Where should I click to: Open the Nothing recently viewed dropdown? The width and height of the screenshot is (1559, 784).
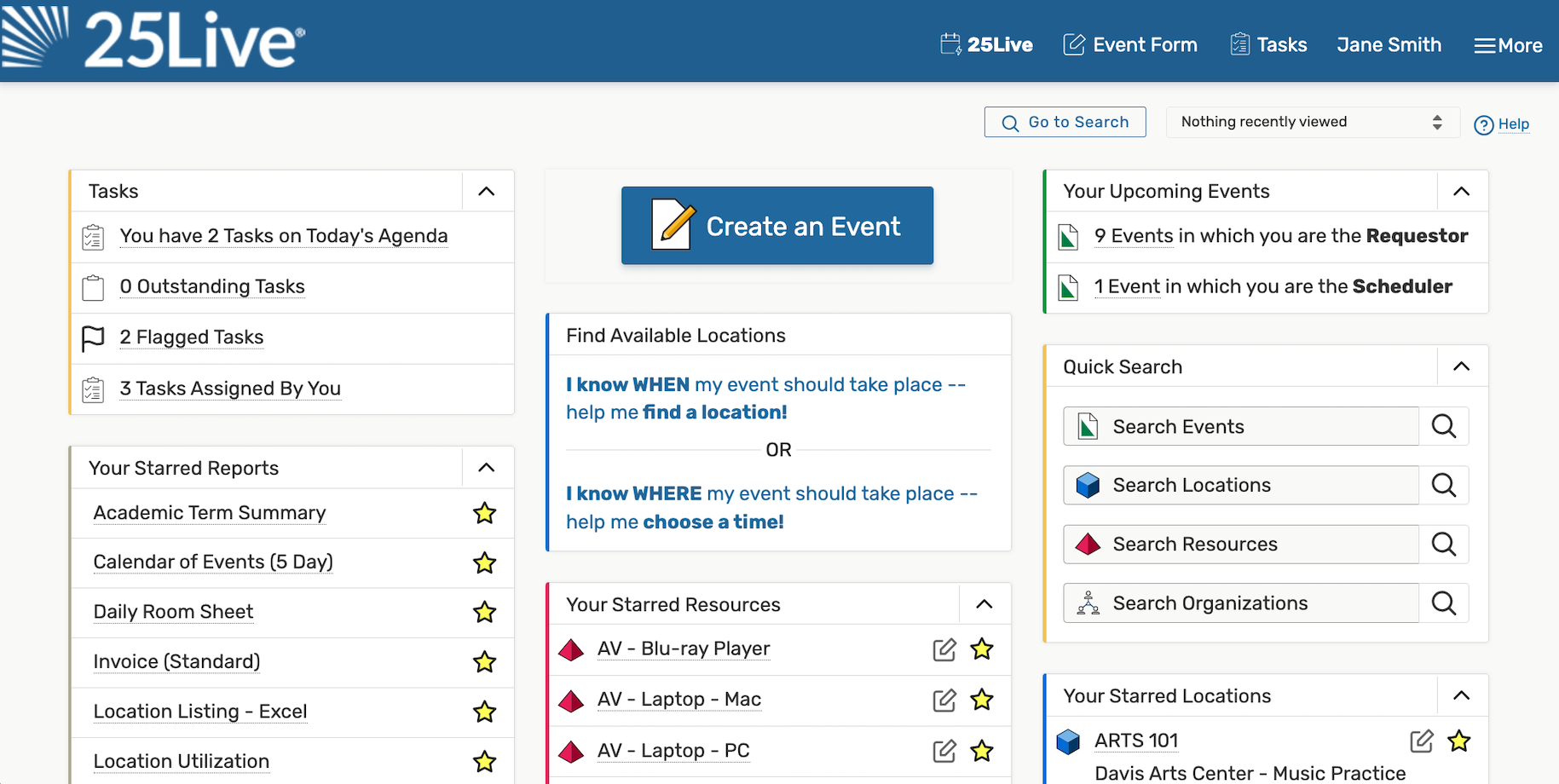click(1313, 122)
